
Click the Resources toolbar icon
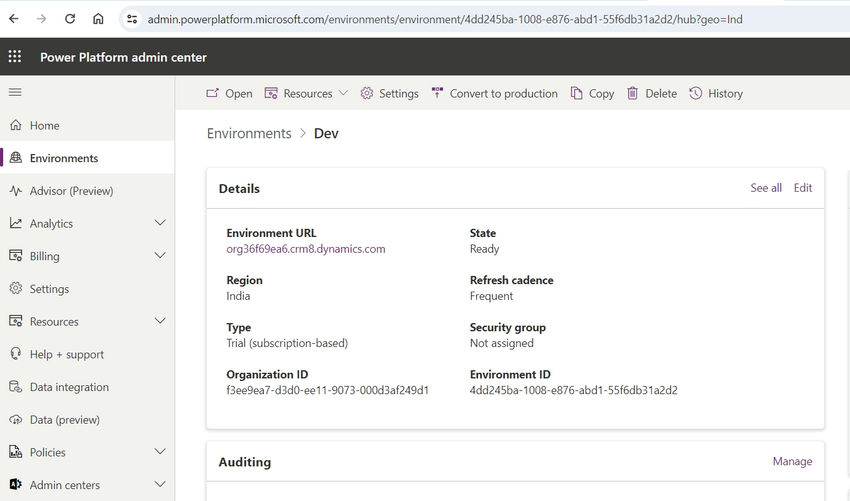(271, 93)
